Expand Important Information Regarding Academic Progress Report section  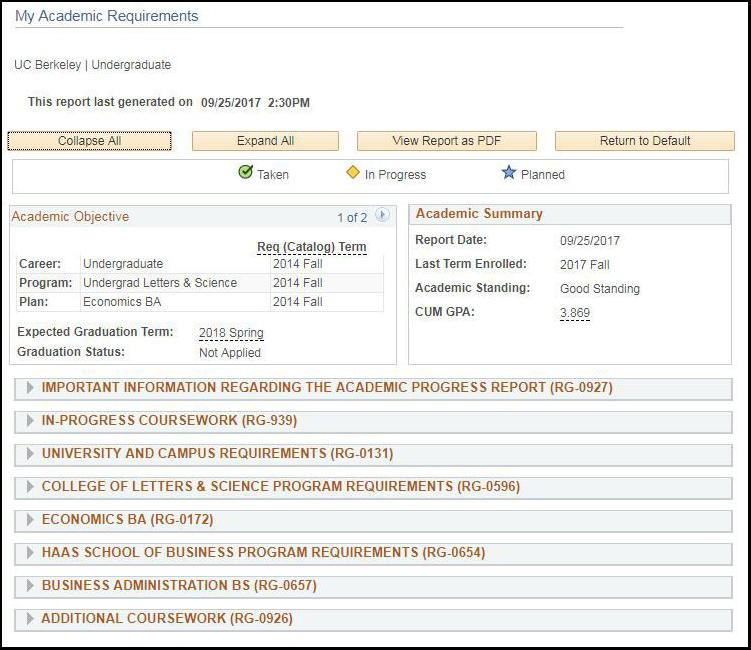pos(373,389)
